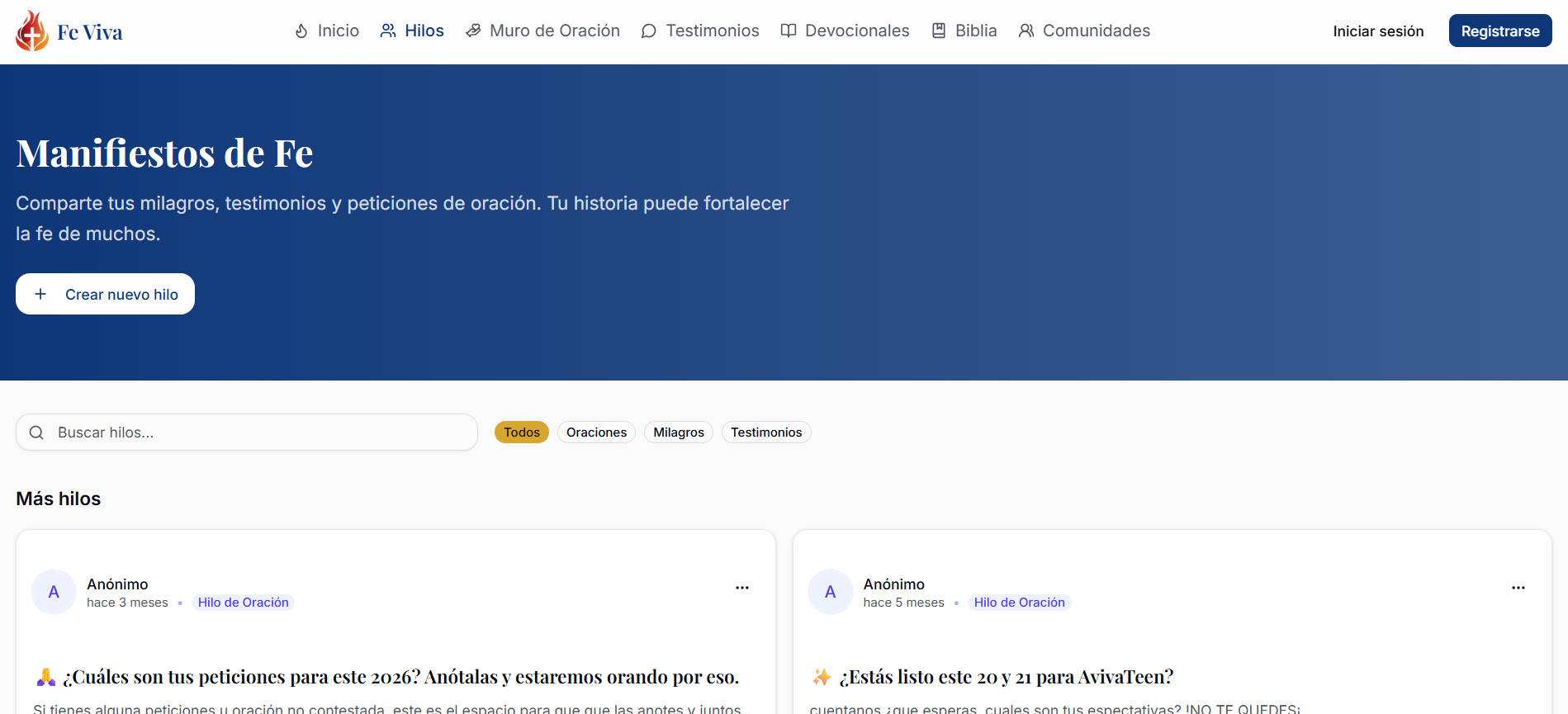The width and height of the screenshot is (1568, 714).
Task: Click the Fe Viva brand name
Action: point(90,32)
